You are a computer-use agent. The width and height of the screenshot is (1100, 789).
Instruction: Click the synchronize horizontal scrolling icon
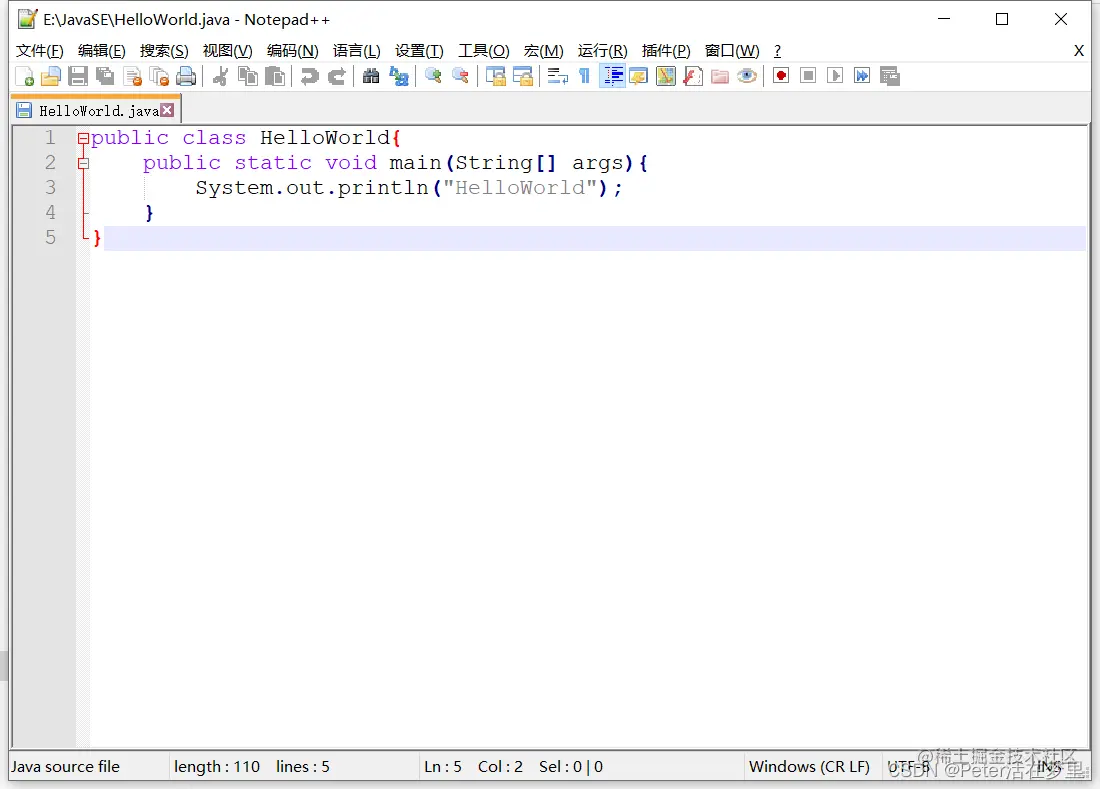tap(523, 76)
